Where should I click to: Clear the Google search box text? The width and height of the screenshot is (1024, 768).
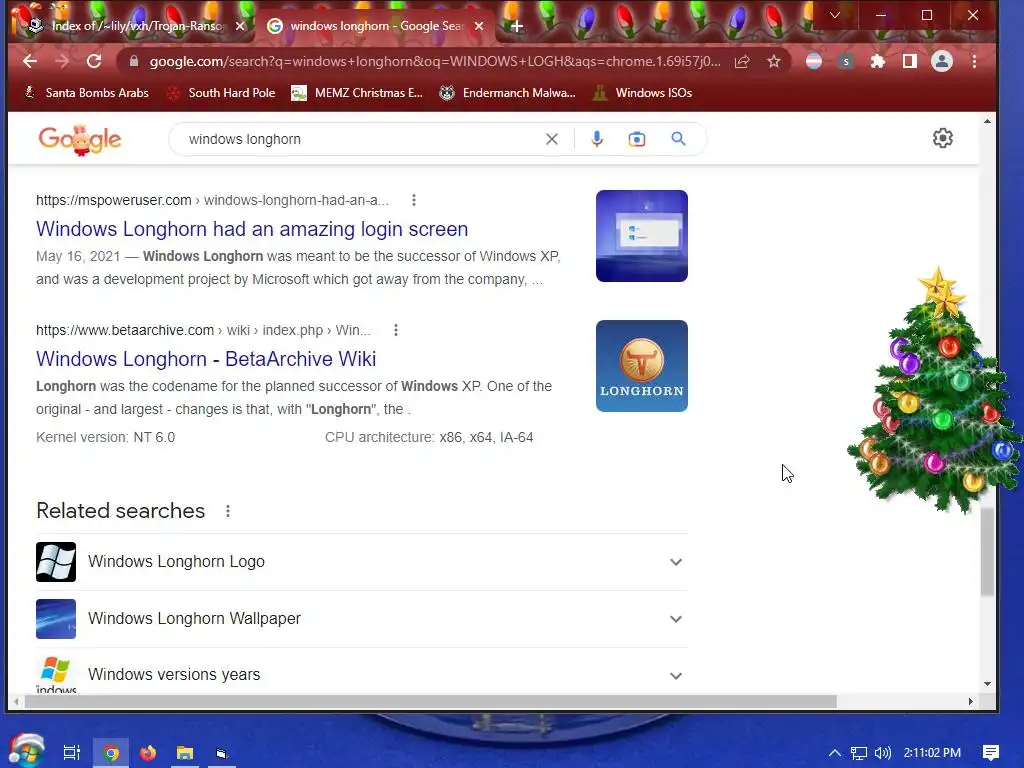point(552,139)
